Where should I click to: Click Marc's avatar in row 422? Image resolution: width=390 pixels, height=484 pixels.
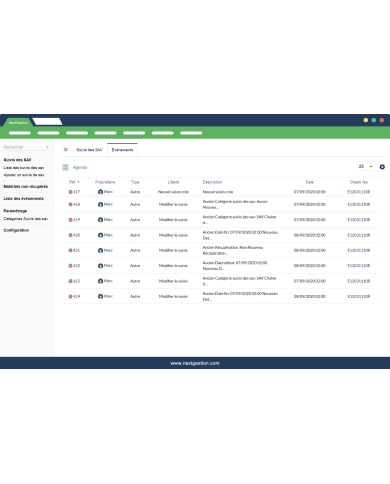click(x=100, y=266)
